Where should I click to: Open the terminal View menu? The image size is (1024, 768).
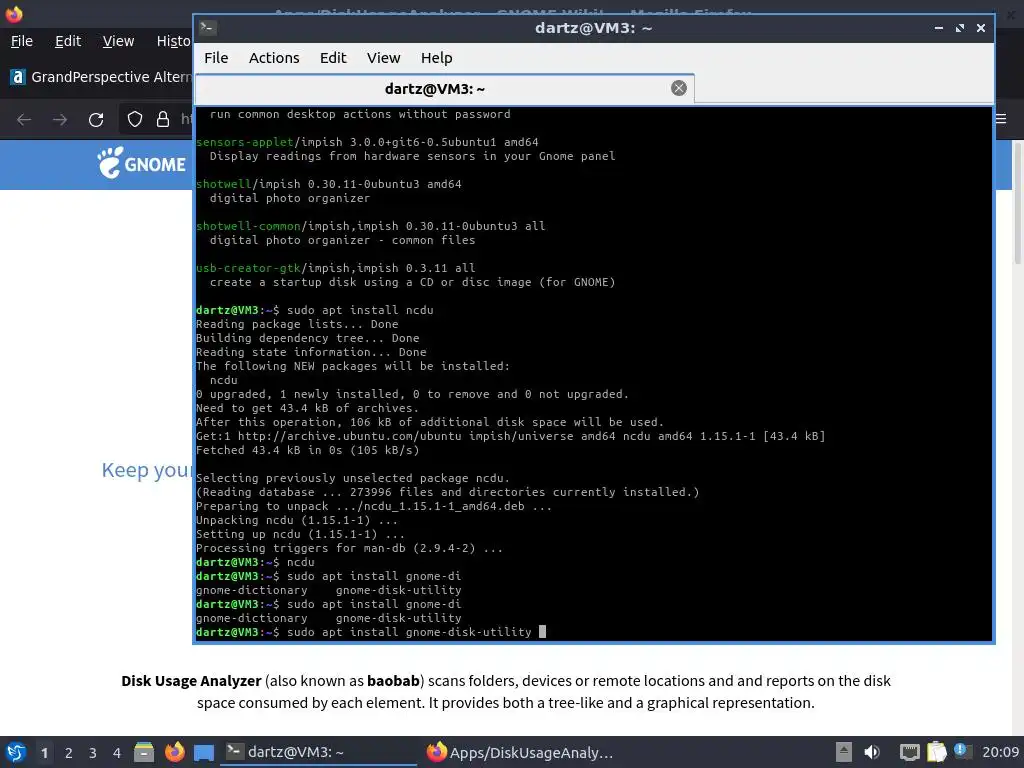tap(383, 58)
